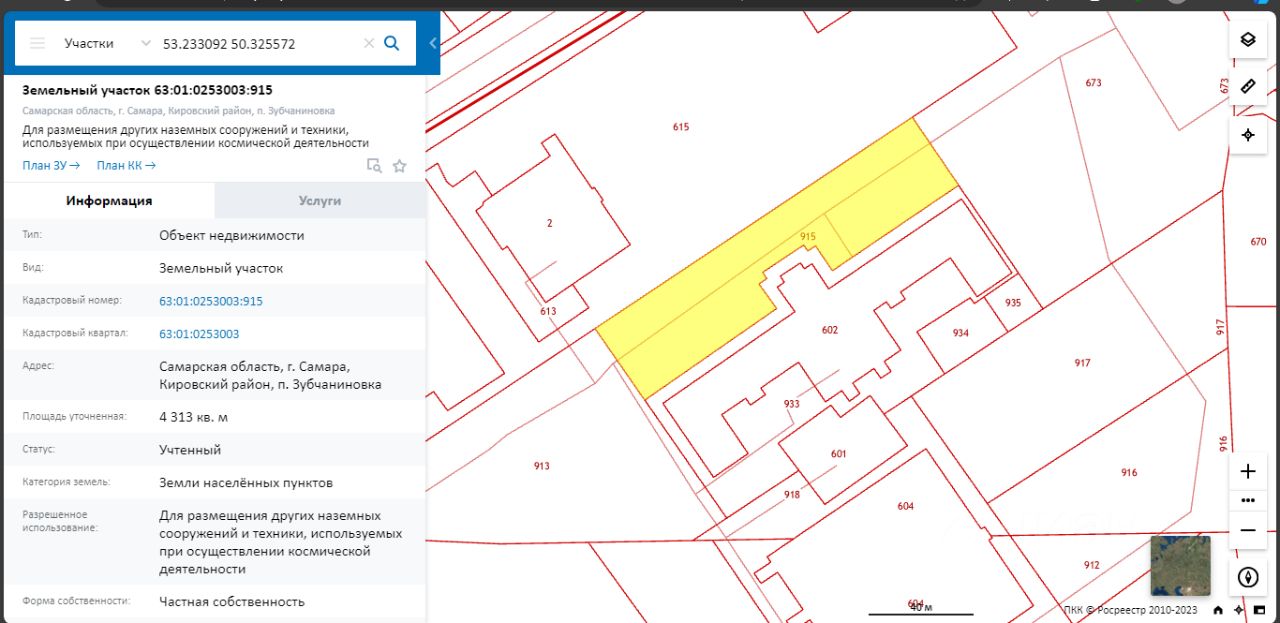Select parcel 935 on the map
1280x623 pixels.
point(1013,302)
